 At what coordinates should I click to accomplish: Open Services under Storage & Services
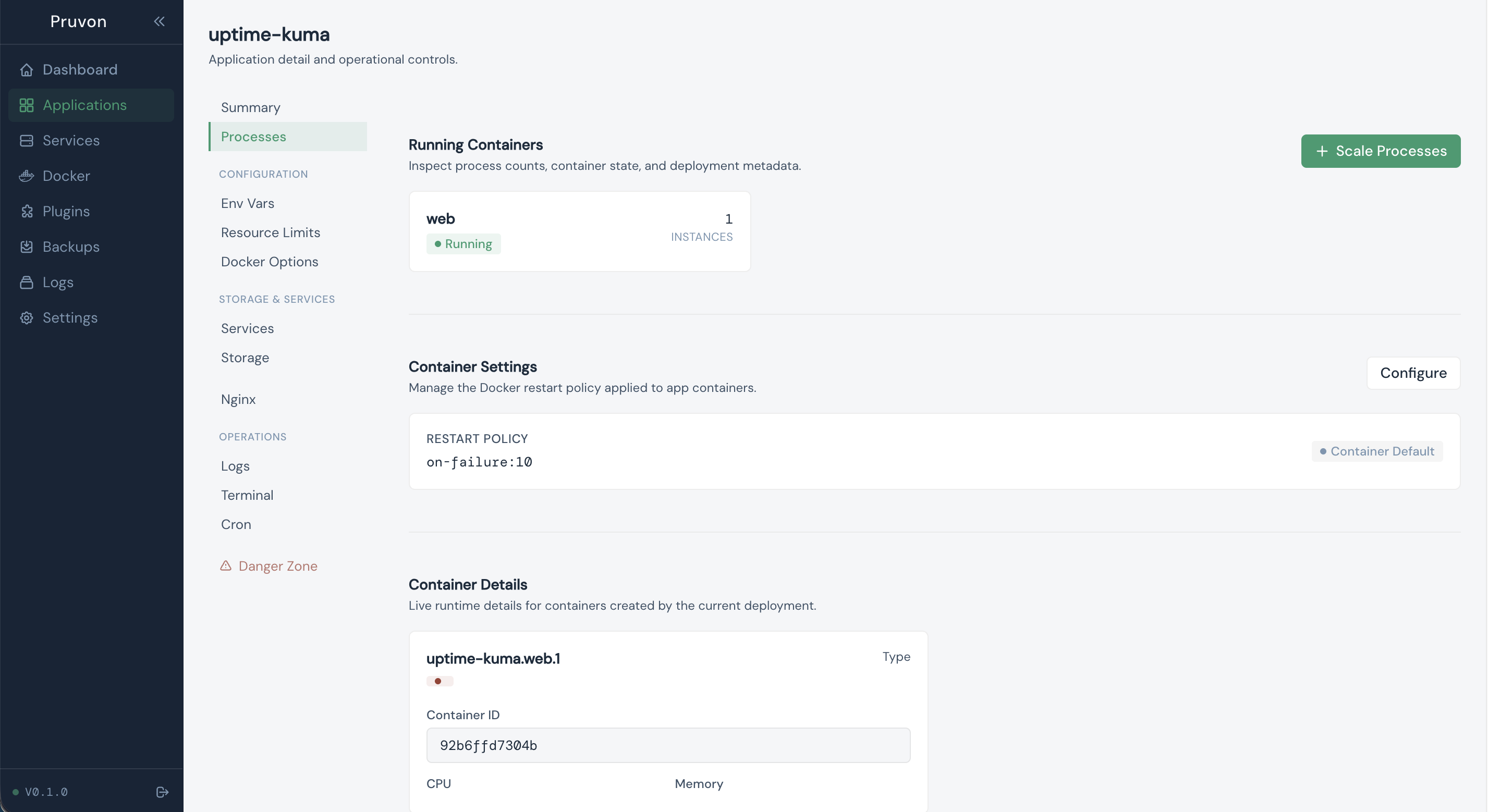pos(288,329)
